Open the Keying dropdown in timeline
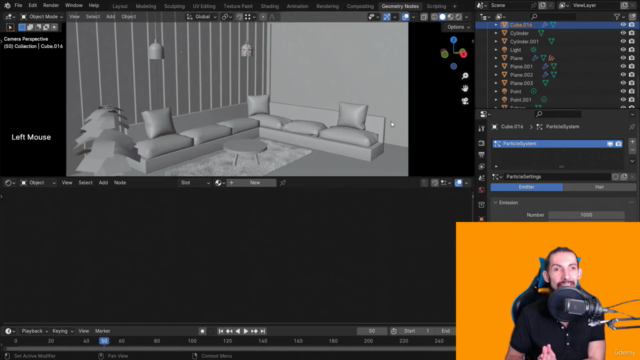Viewport: 640px width, 360px height. coord(62,331)
